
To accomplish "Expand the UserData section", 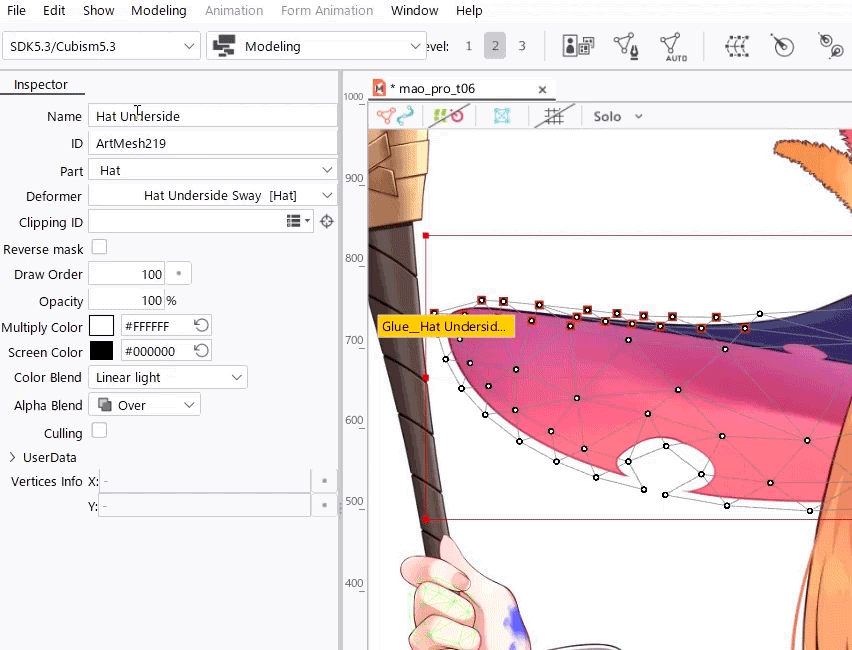I will click(12, 458).
